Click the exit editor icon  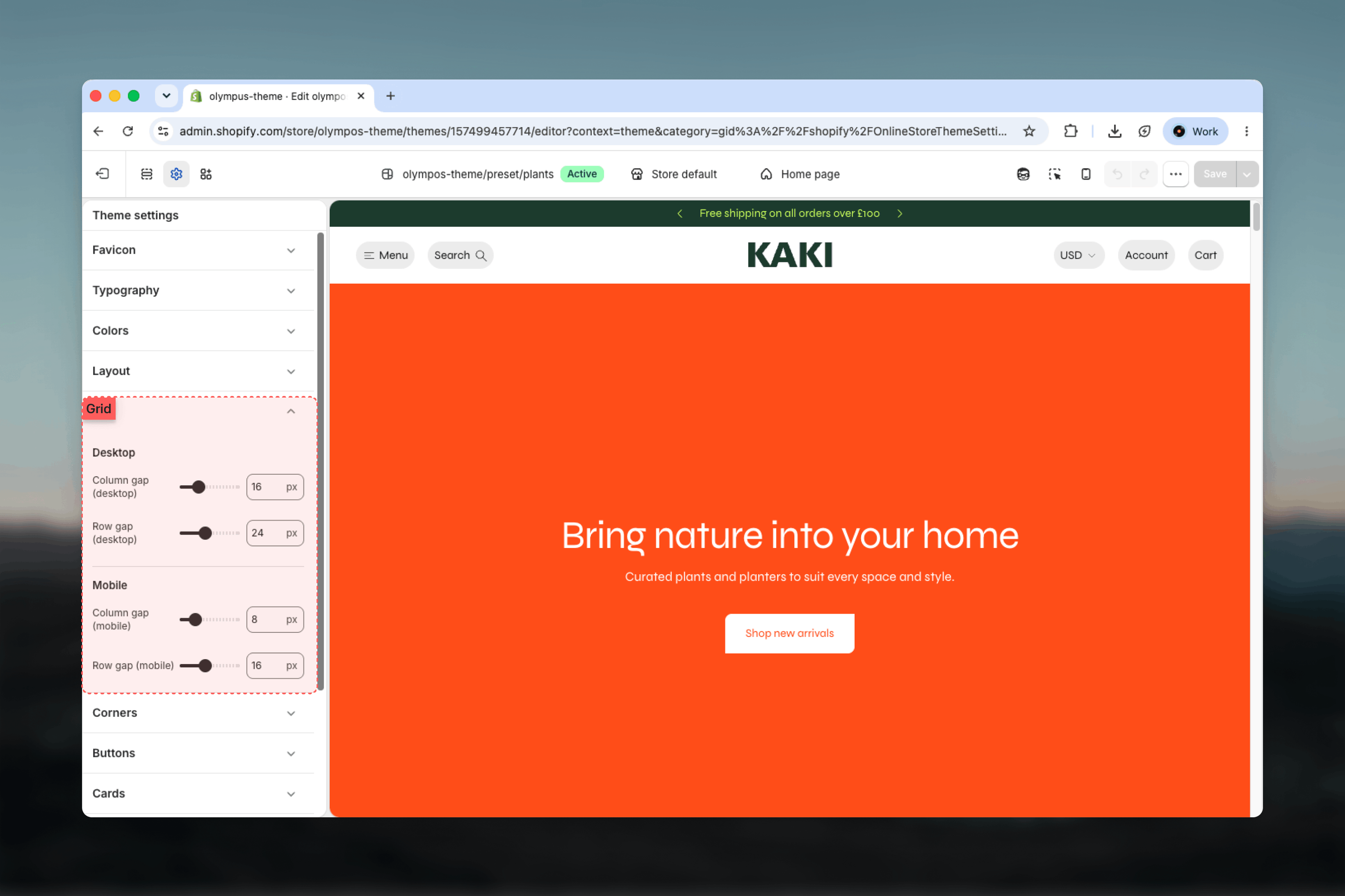pyautogui.click(x=103, y=174)
